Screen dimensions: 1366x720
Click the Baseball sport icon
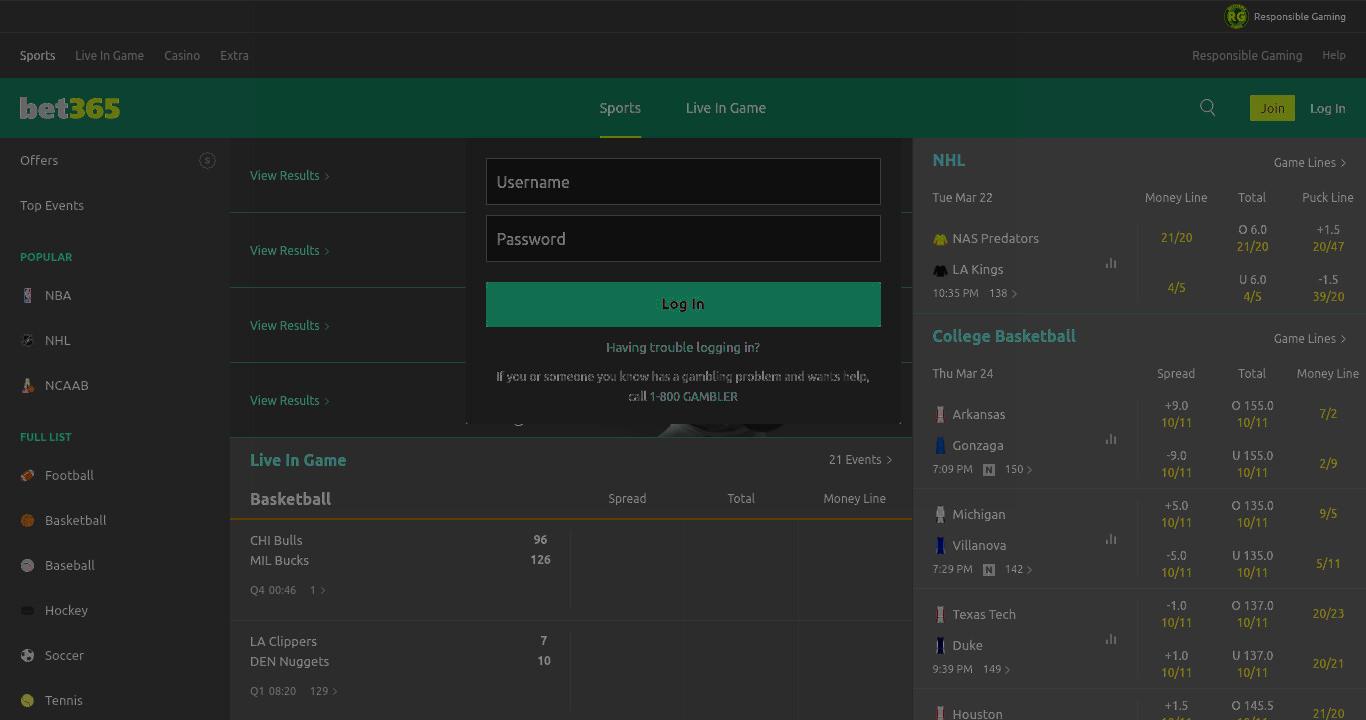coord(27,565)
